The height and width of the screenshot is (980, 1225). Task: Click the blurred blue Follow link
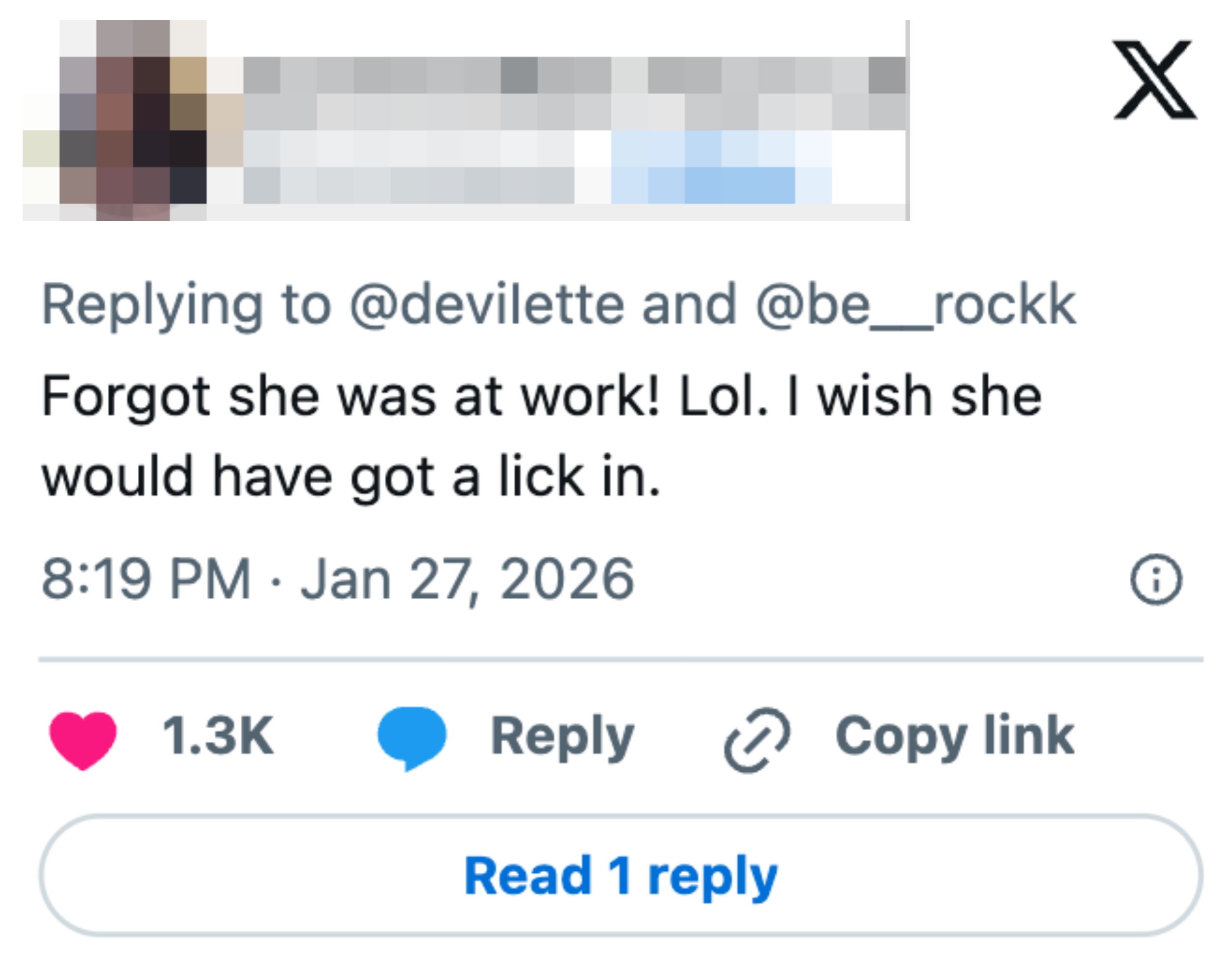coord(722,168)
